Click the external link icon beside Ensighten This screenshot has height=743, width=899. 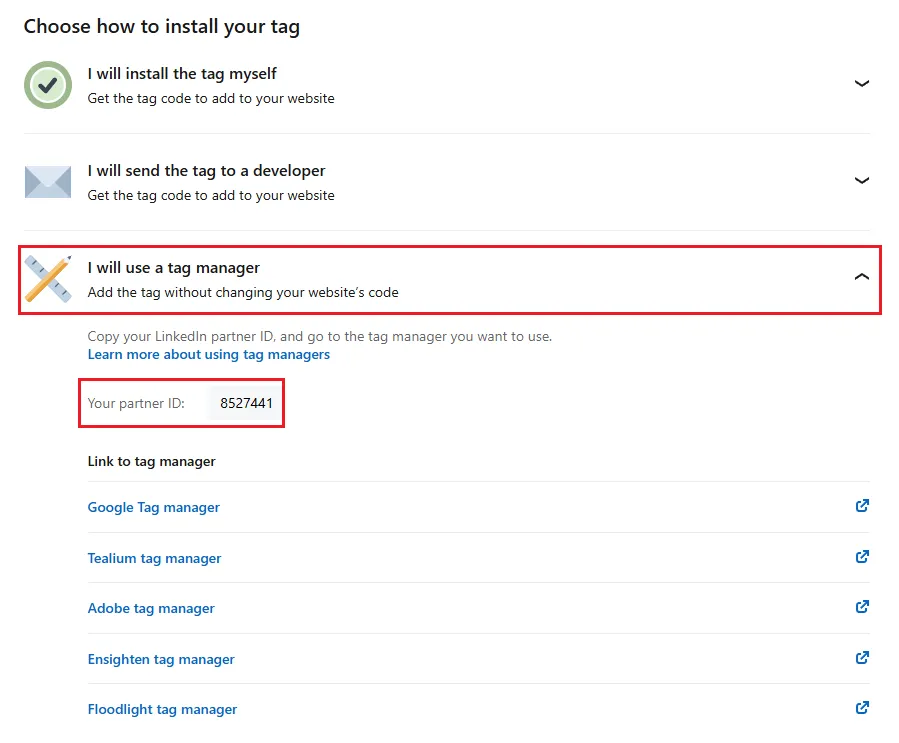tap(861, 658)
